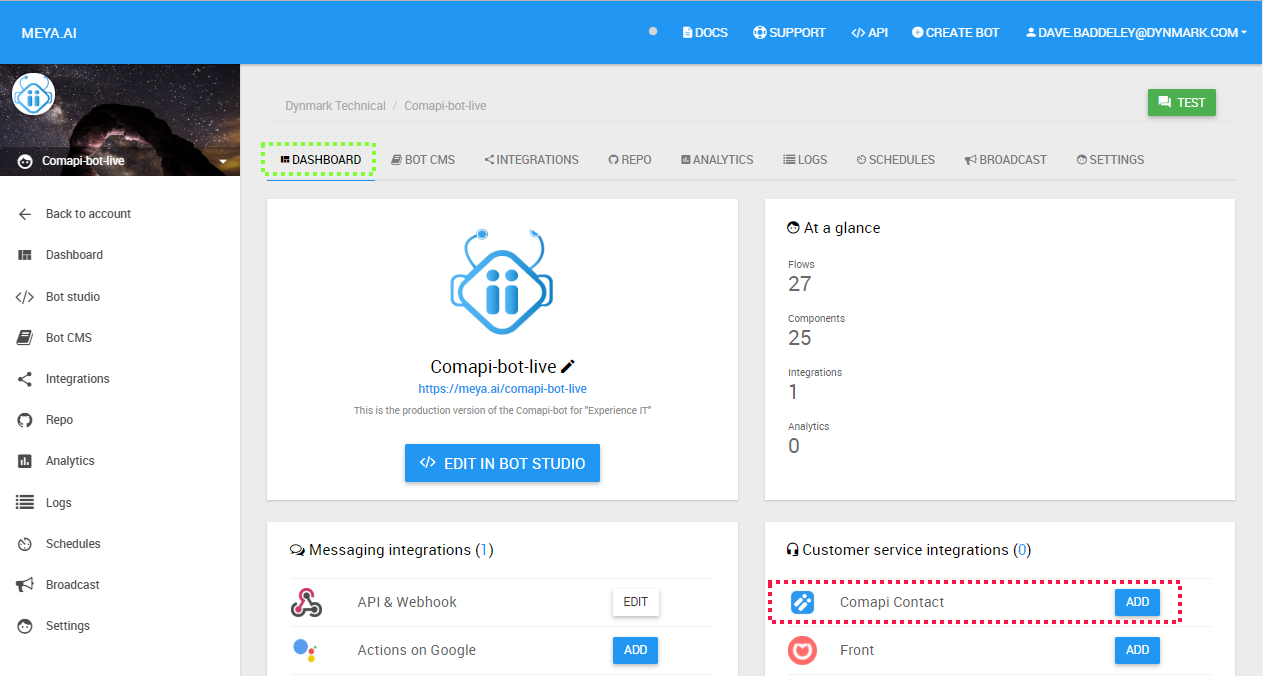Click the sidebar Analytics chart icon

[25, 461]
